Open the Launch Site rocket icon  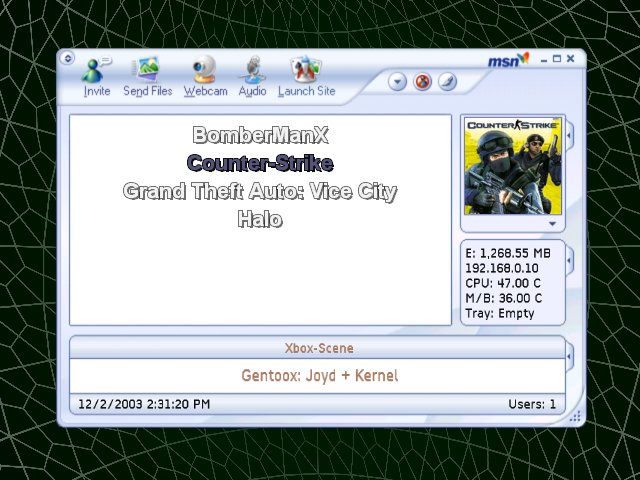pos(306,69)
